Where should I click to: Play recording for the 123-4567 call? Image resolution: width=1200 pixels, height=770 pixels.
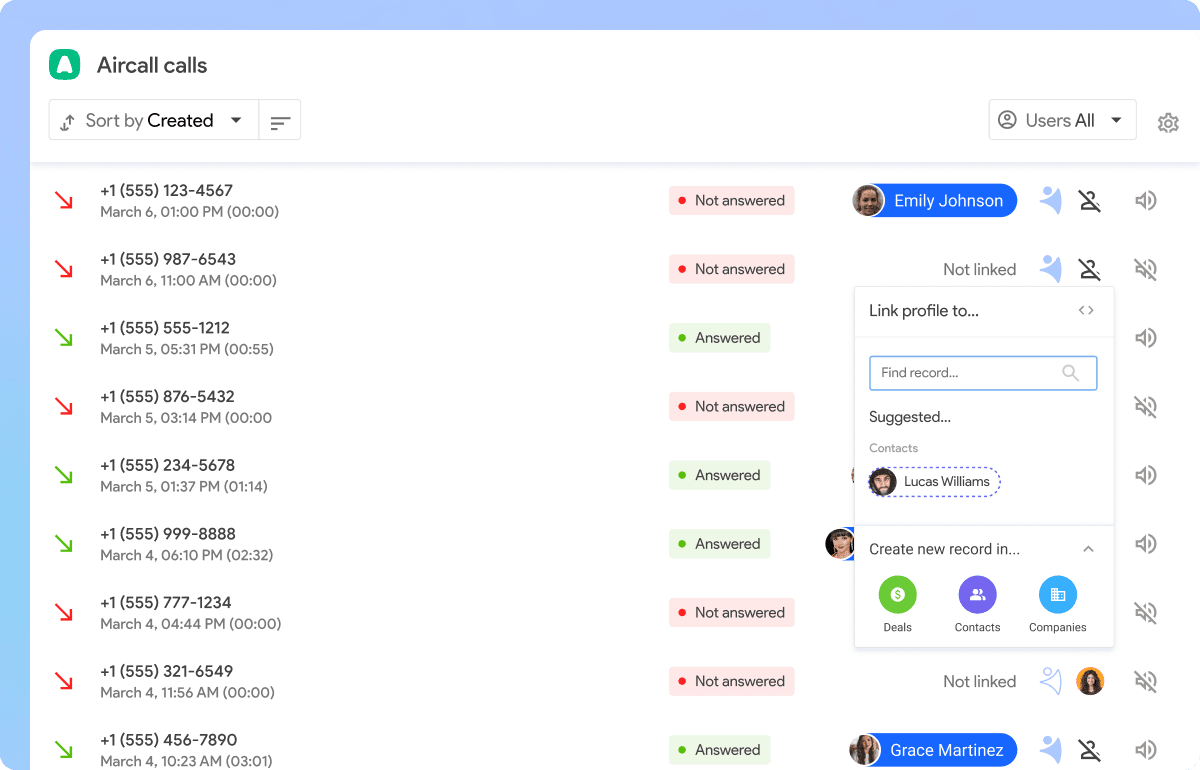[1146, 201]
